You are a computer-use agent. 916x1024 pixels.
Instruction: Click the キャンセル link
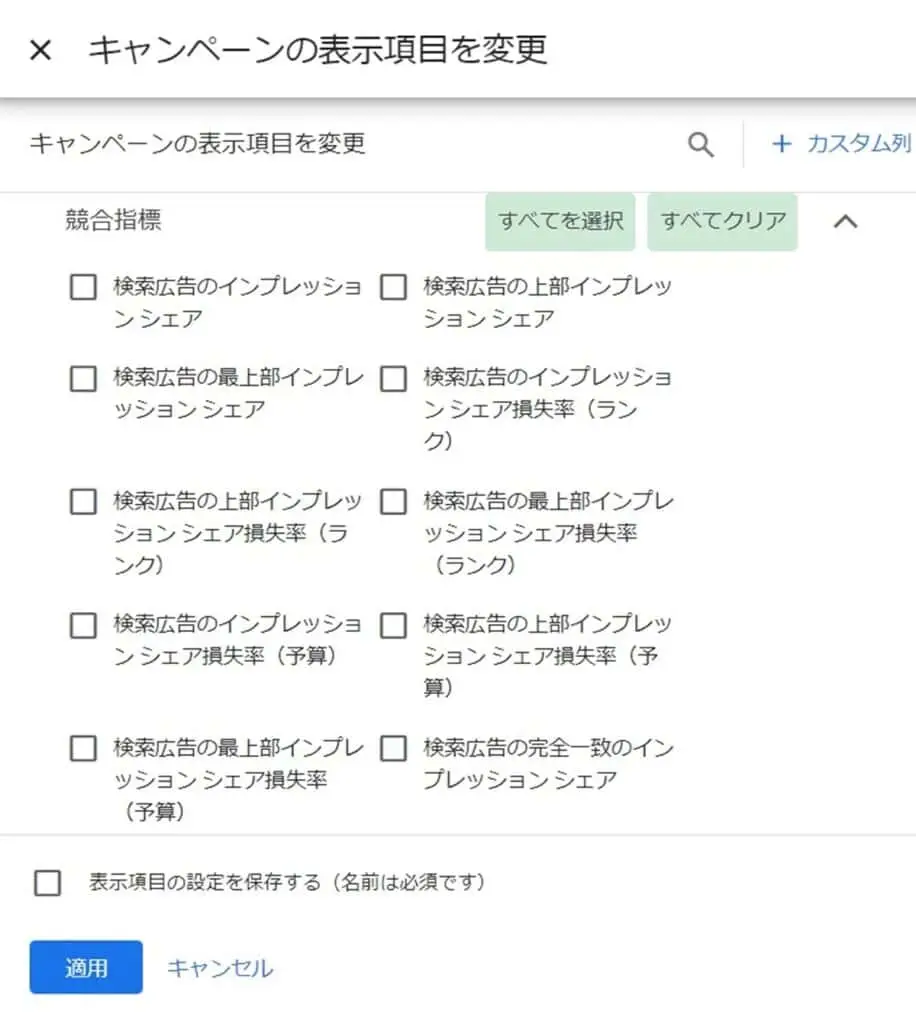click(x=218, y=967)
